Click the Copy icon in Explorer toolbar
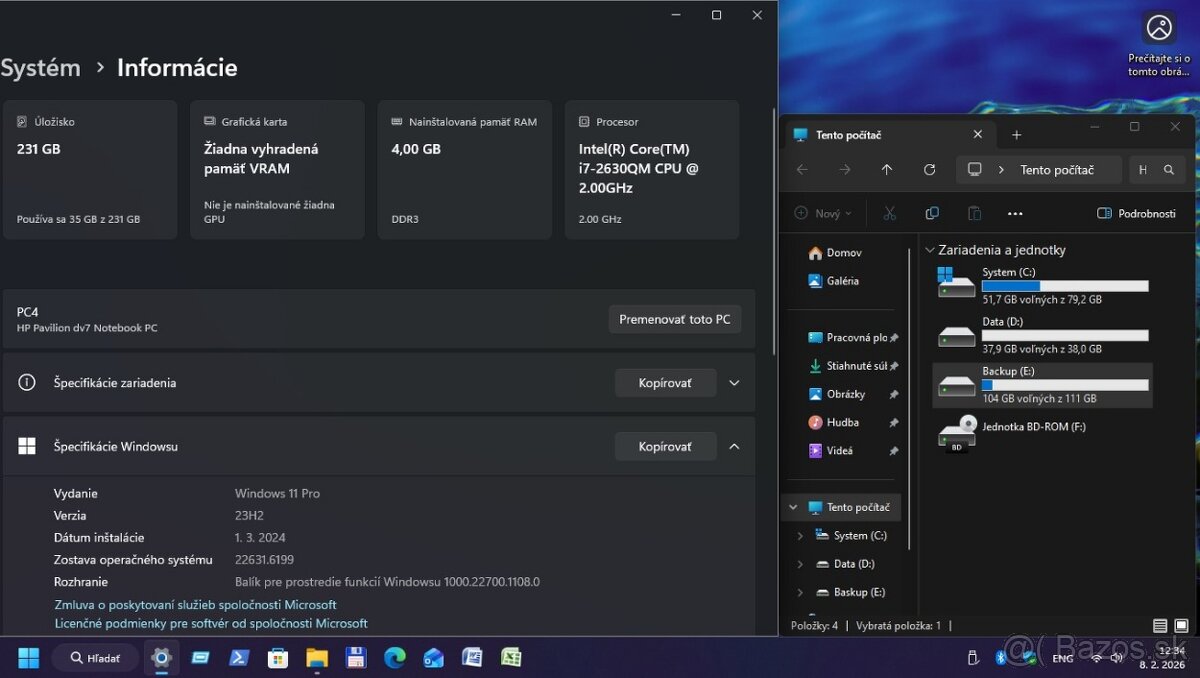The image size is (1200, 678). 932,213
